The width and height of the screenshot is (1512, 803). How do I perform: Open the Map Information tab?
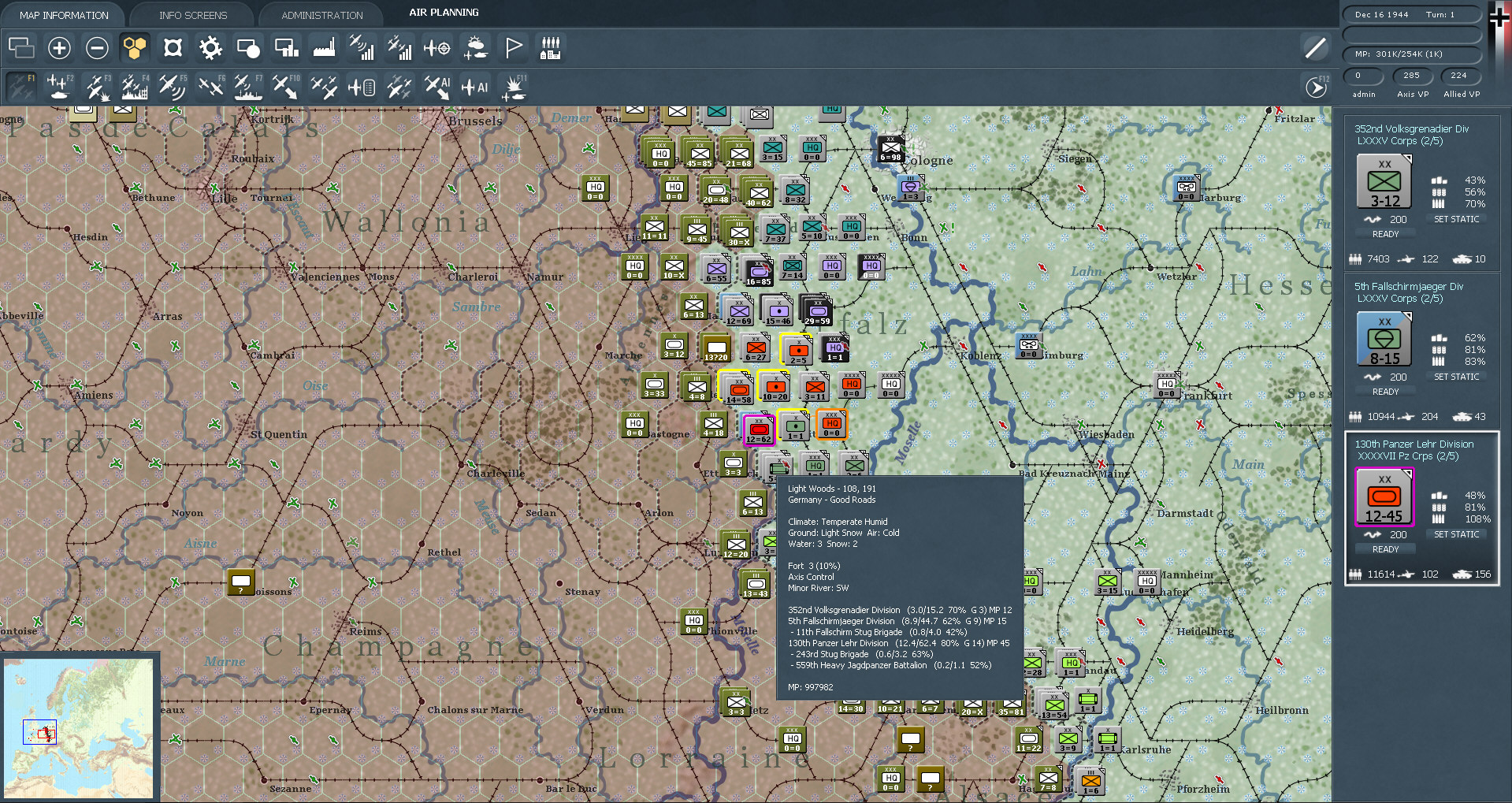(x=64, y=15)
